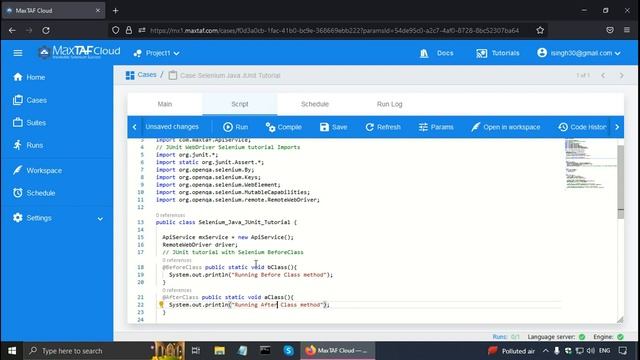Open Suites in the sidebar
Viewport: 640px width, 360px height.
pyautogui.click(x=29, y=122)
